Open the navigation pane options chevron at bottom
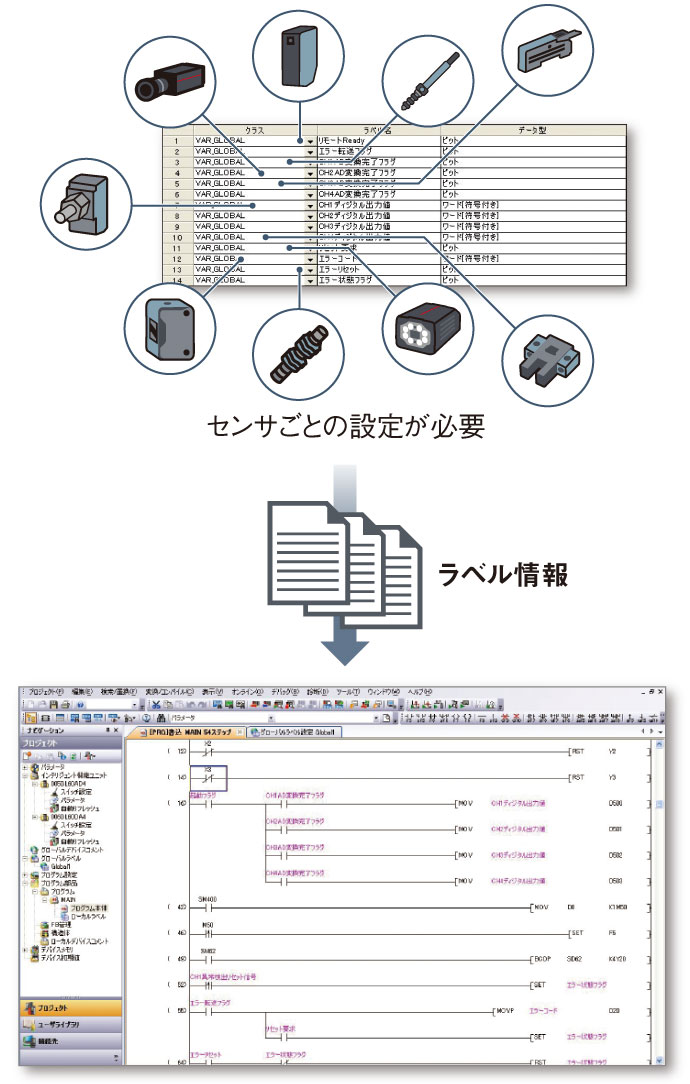The height and width of the screenshot is (1084, 690). pos(115,1058)
